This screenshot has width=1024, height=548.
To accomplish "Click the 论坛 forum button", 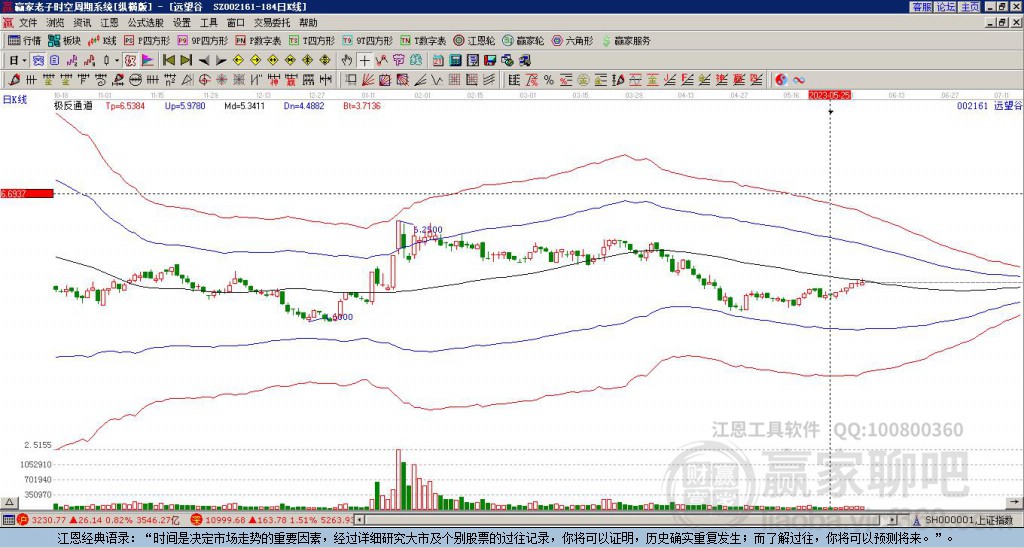I will coord(946,7).
